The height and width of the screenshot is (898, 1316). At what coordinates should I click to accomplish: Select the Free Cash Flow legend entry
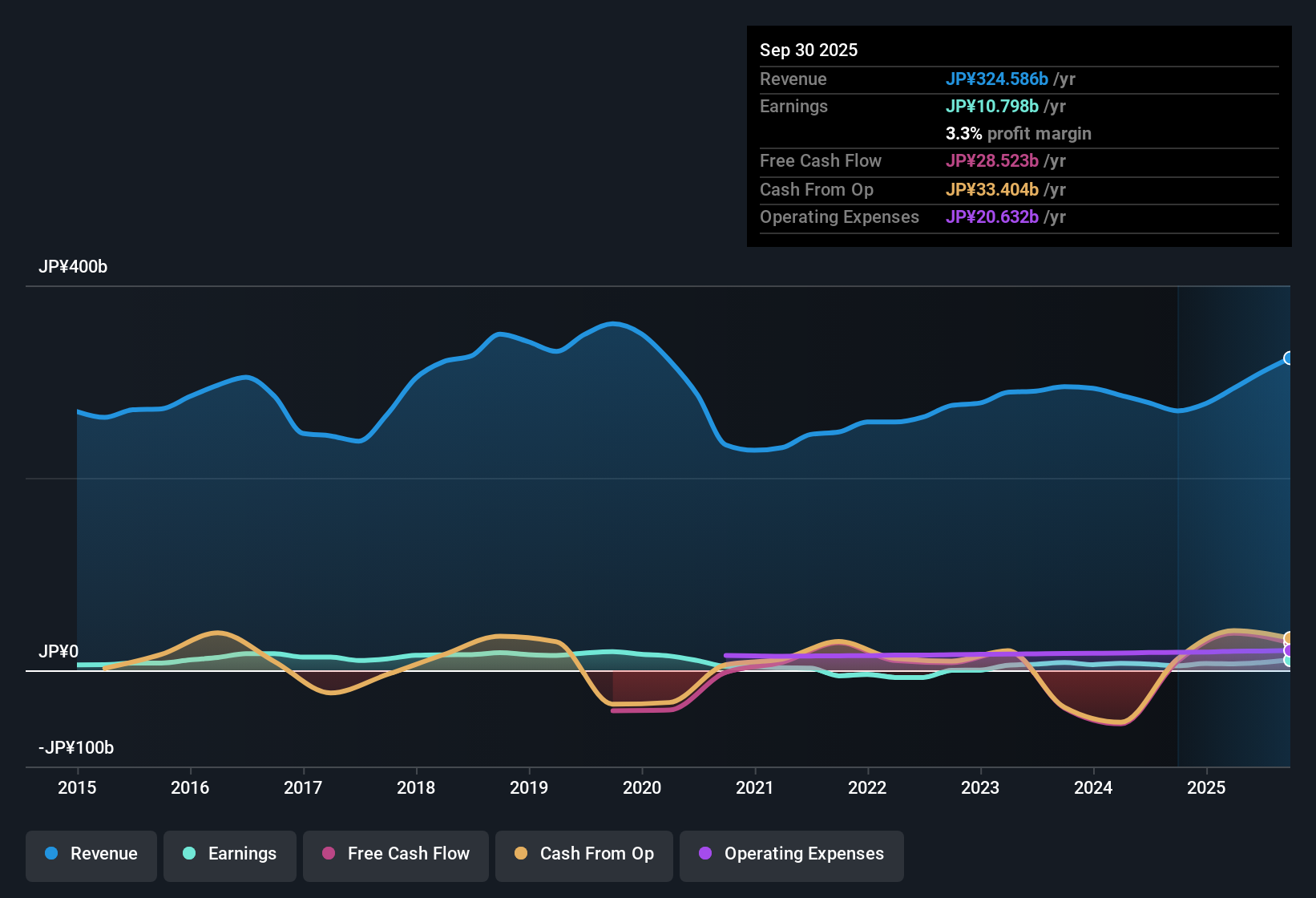coord(395,856)
